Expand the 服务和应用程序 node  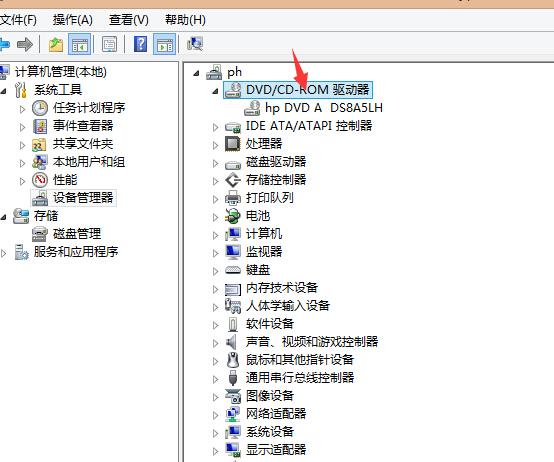point(4,253)
